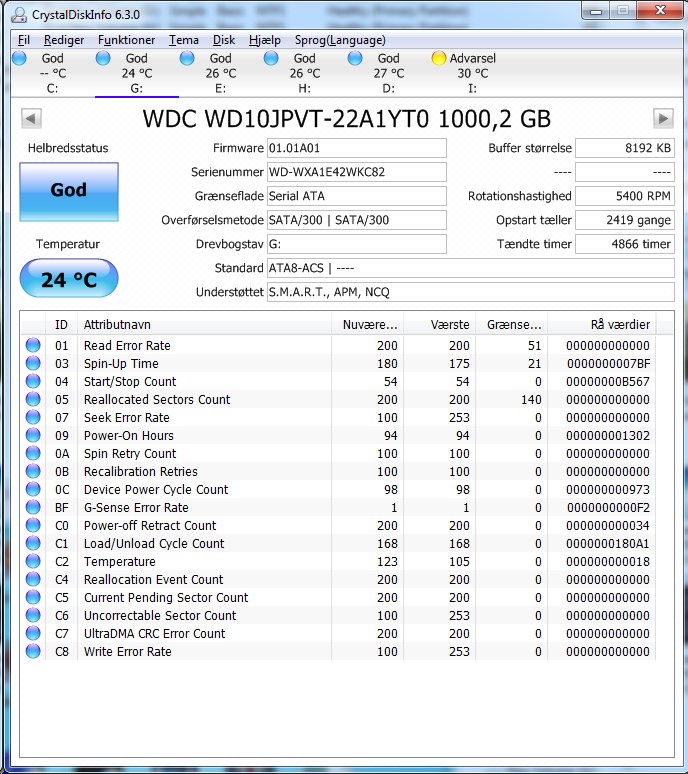Click status circle for Temperature attribute

(x=33, y=561)
